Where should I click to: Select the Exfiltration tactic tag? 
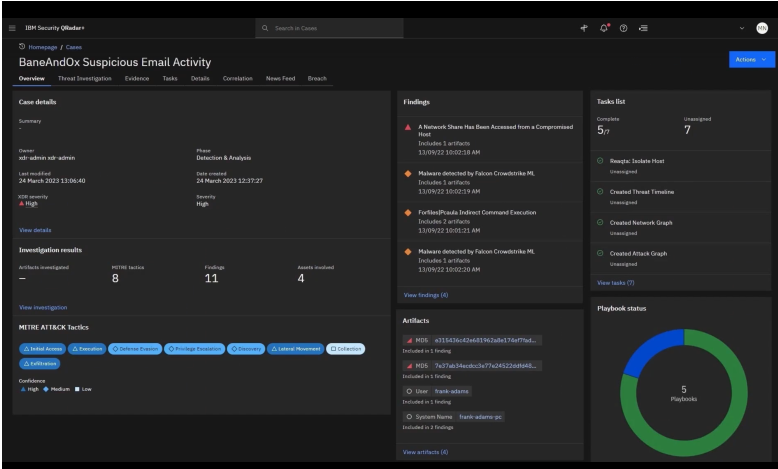[40, 364]
